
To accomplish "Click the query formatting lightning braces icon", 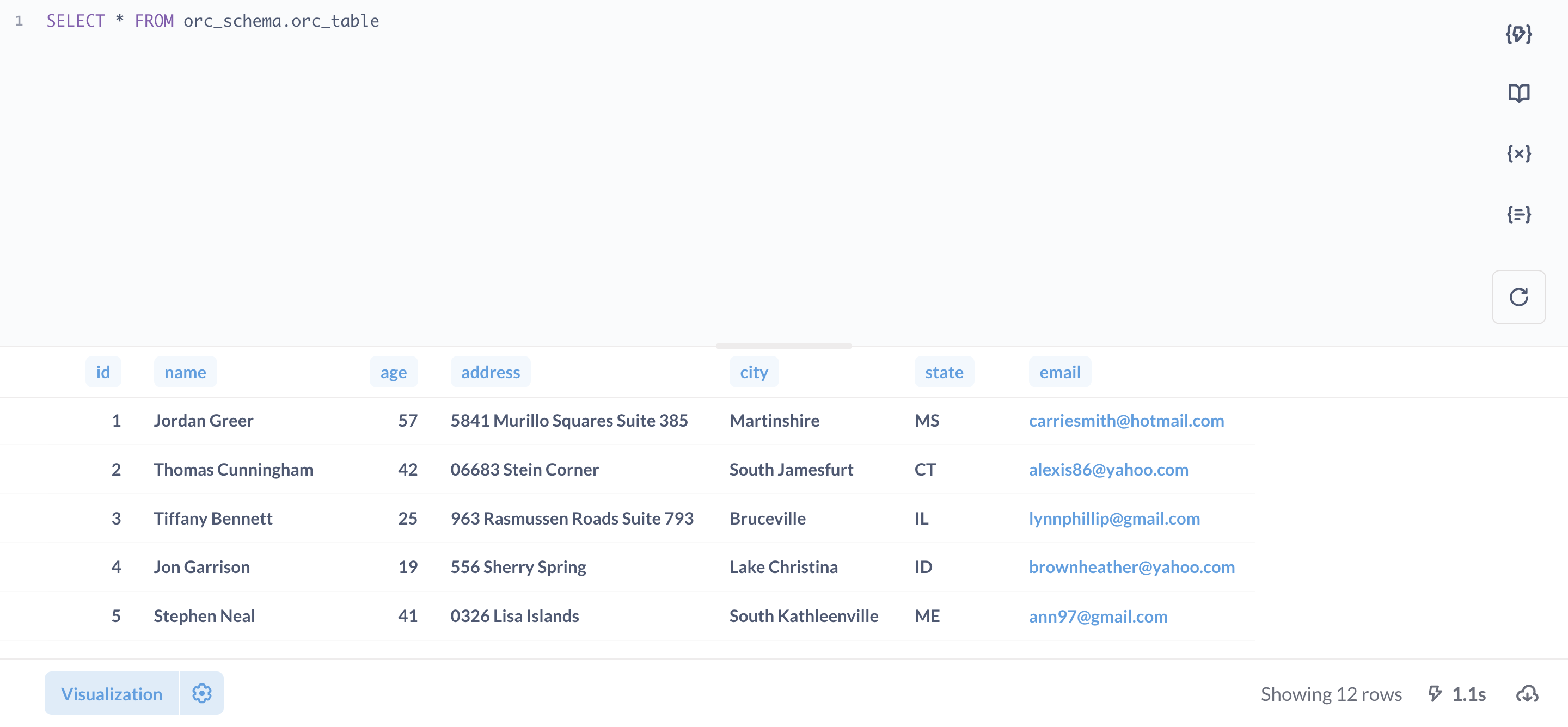I will click(1518, 34).
